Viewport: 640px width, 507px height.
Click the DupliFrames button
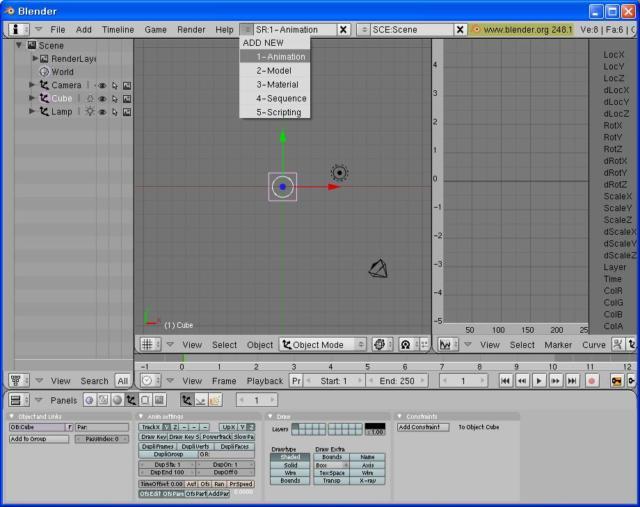pyautogui.click(x=158, y=447)
